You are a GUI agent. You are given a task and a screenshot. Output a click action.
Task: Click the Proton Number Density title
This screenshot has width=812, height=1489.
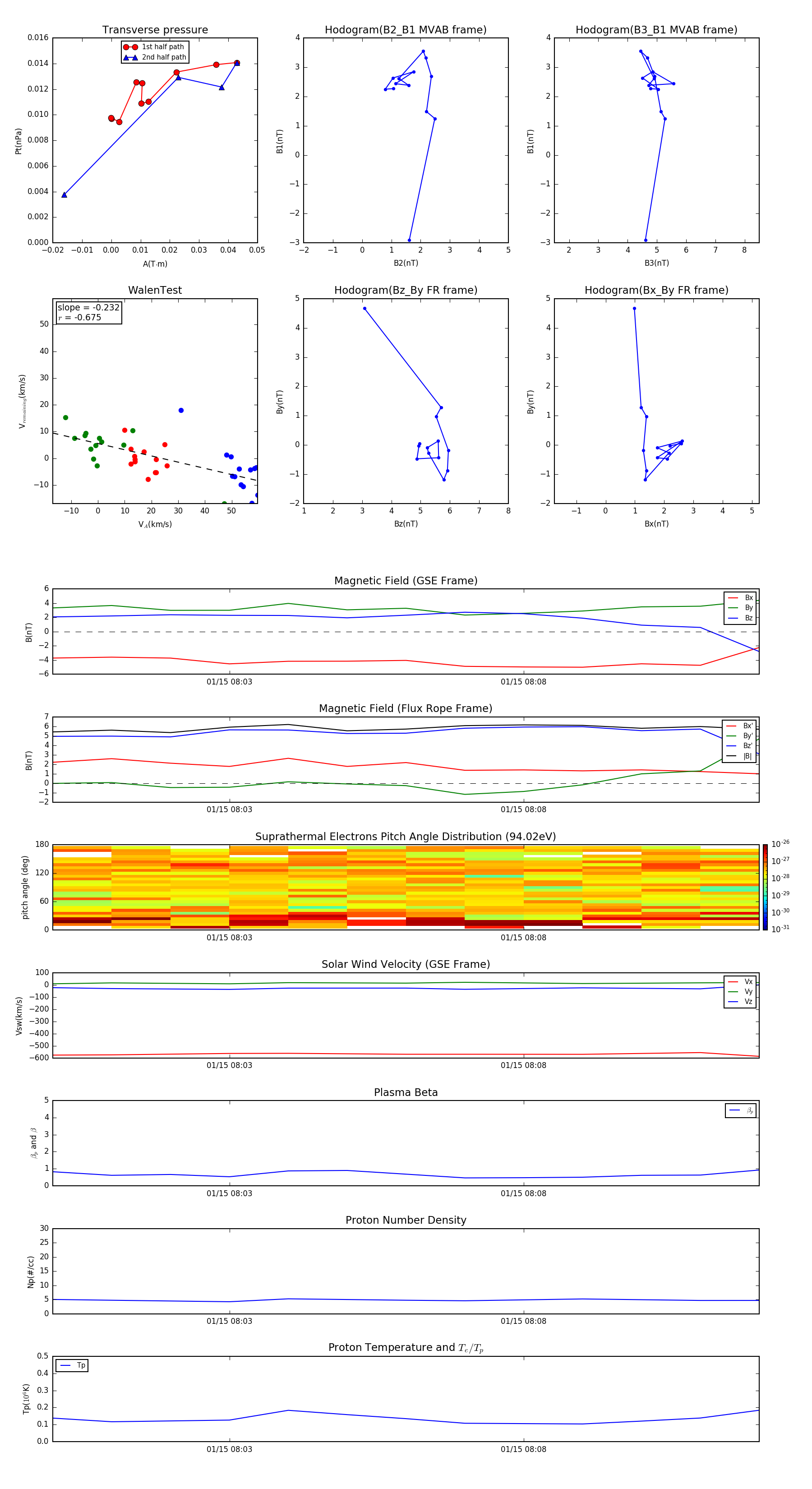[x=406, y=1220]
